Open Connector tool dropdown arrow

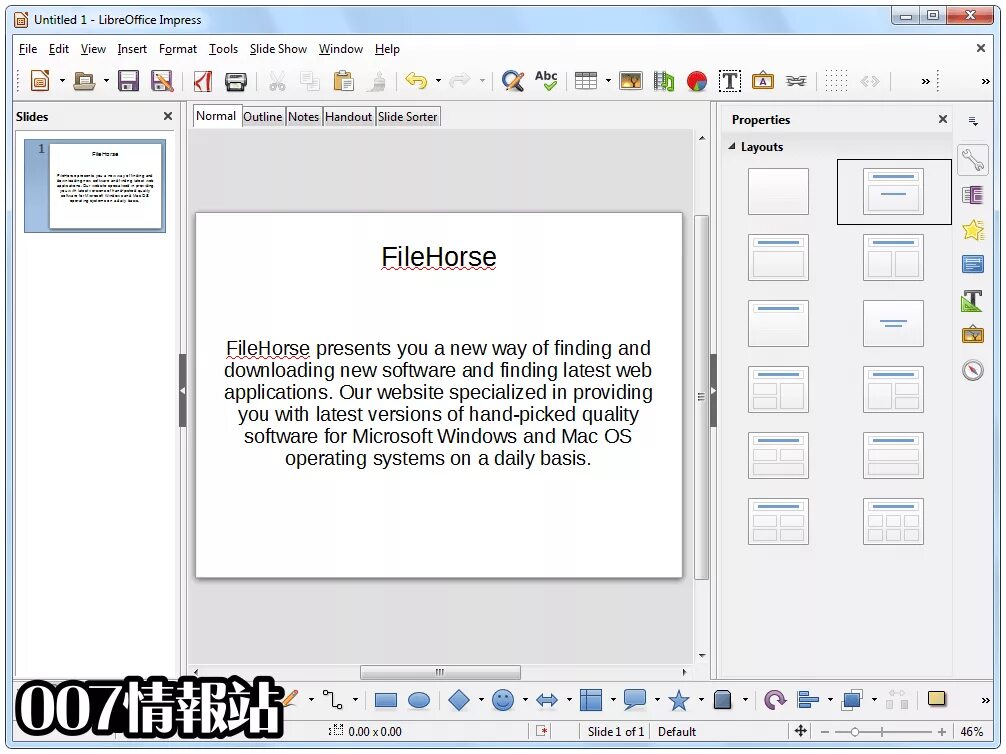[355, 700]
